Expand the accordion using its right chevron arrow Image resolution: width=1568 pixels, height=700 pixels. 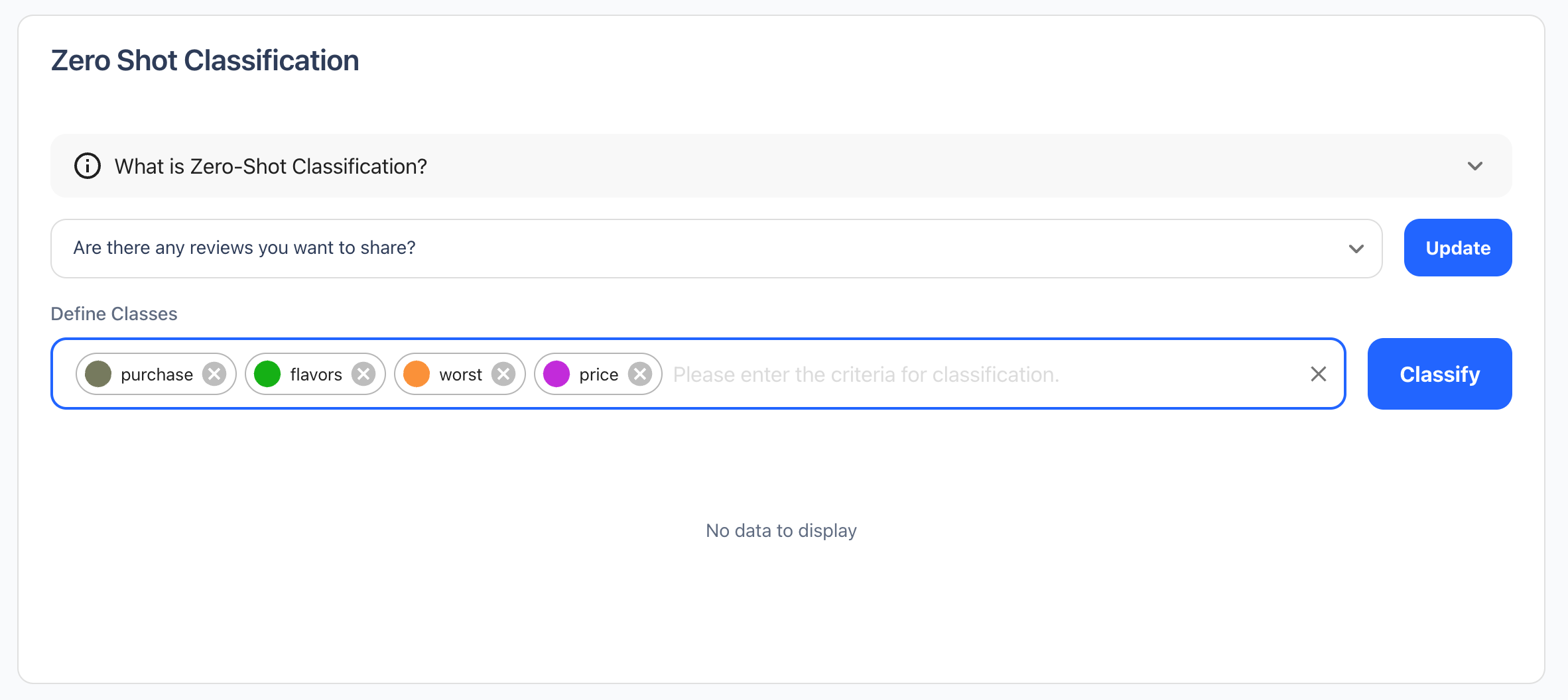1474,166
